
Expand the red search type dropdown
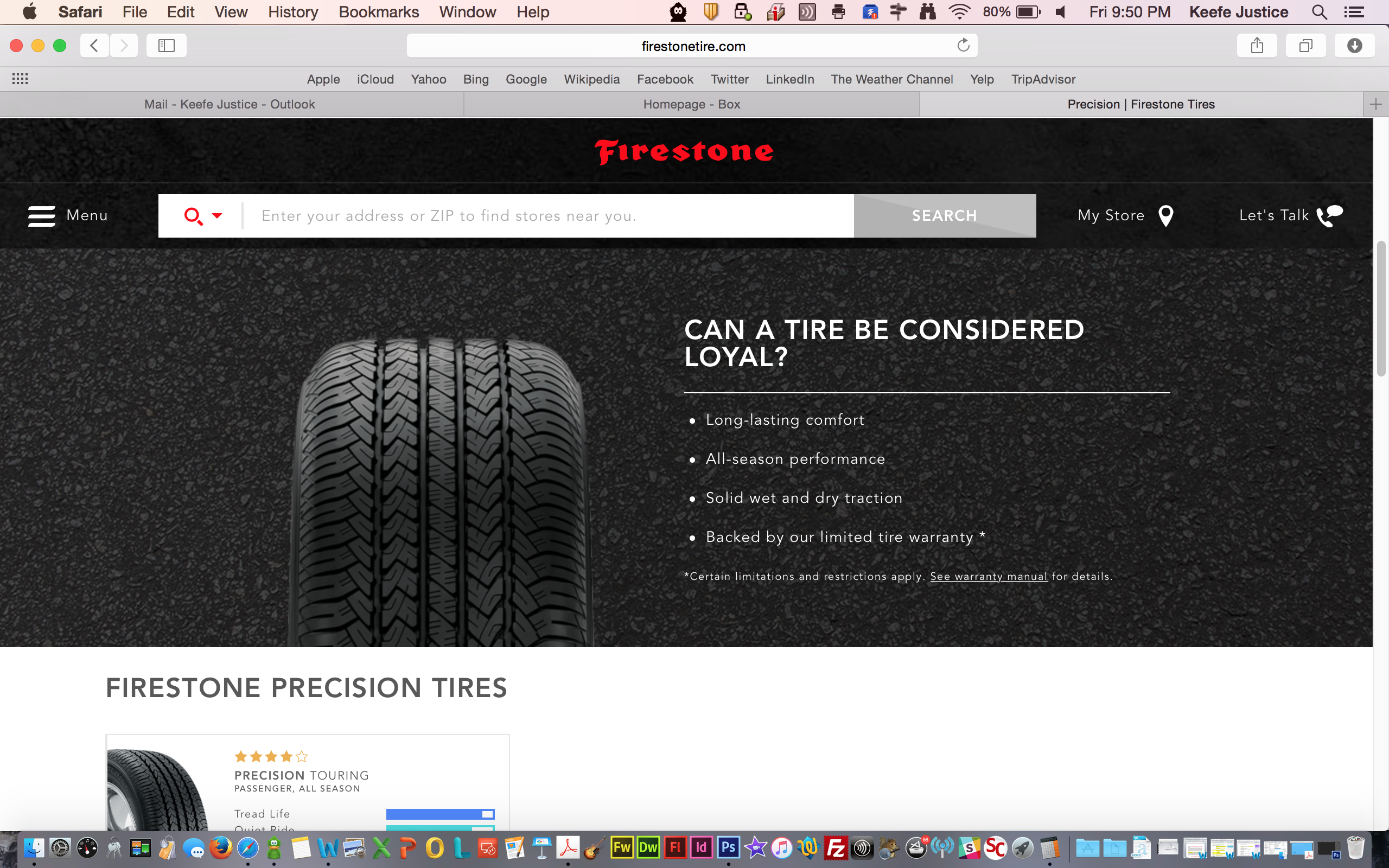coord(217,216)
